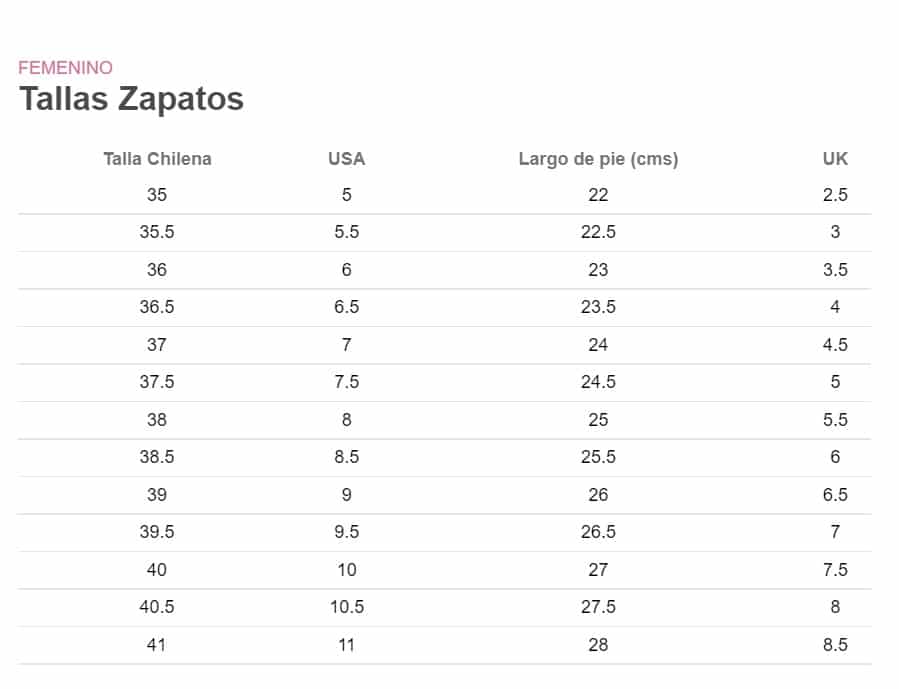This screenshot has width=899, height=689.
Task: Select the UK column header
Action: (x=835, y=159)
